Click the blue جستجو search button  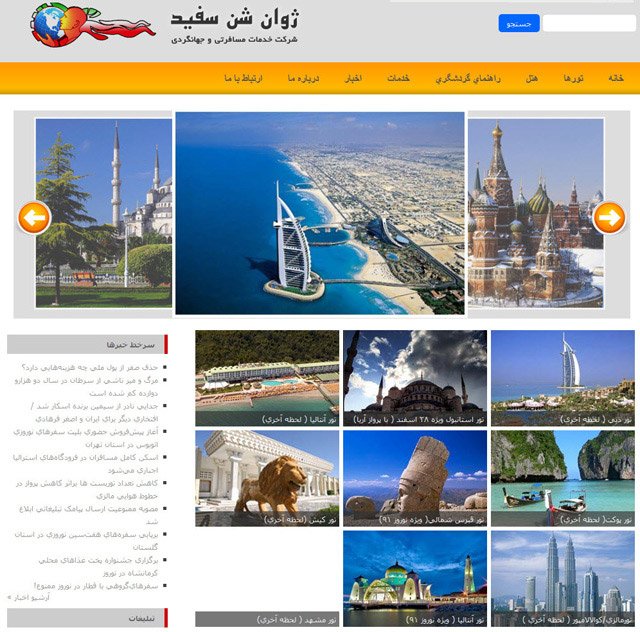coord(519,23)
